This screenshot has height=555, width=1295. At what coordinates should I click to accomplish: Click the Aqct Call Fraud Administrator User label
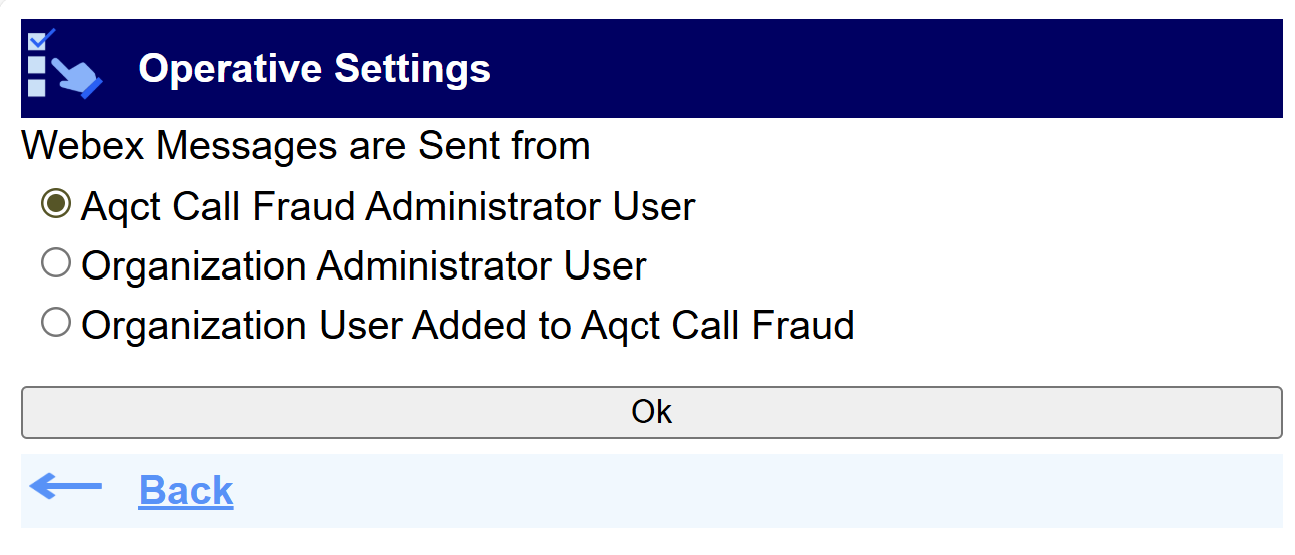pos(388,207)
